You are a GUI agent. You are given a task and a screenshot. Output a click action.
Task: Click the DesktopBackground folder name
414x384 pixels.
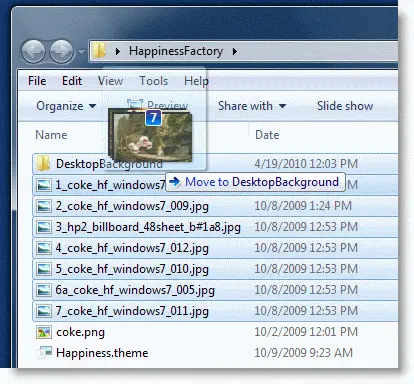coord(109,164)
